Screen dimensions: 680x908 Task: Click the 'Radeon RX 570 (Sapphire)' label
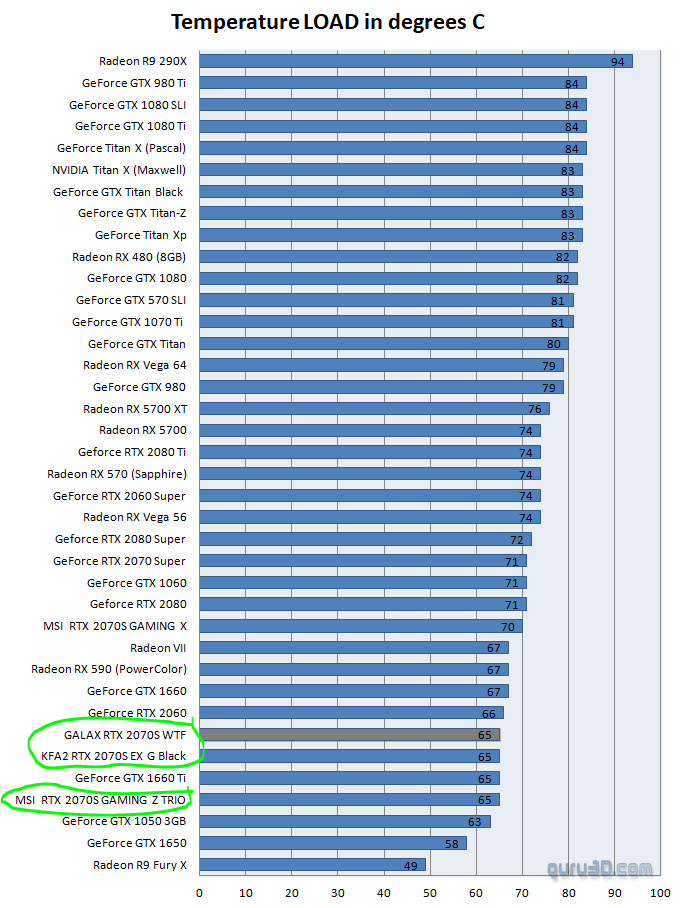pyautogui.click(x=117, y=474)
